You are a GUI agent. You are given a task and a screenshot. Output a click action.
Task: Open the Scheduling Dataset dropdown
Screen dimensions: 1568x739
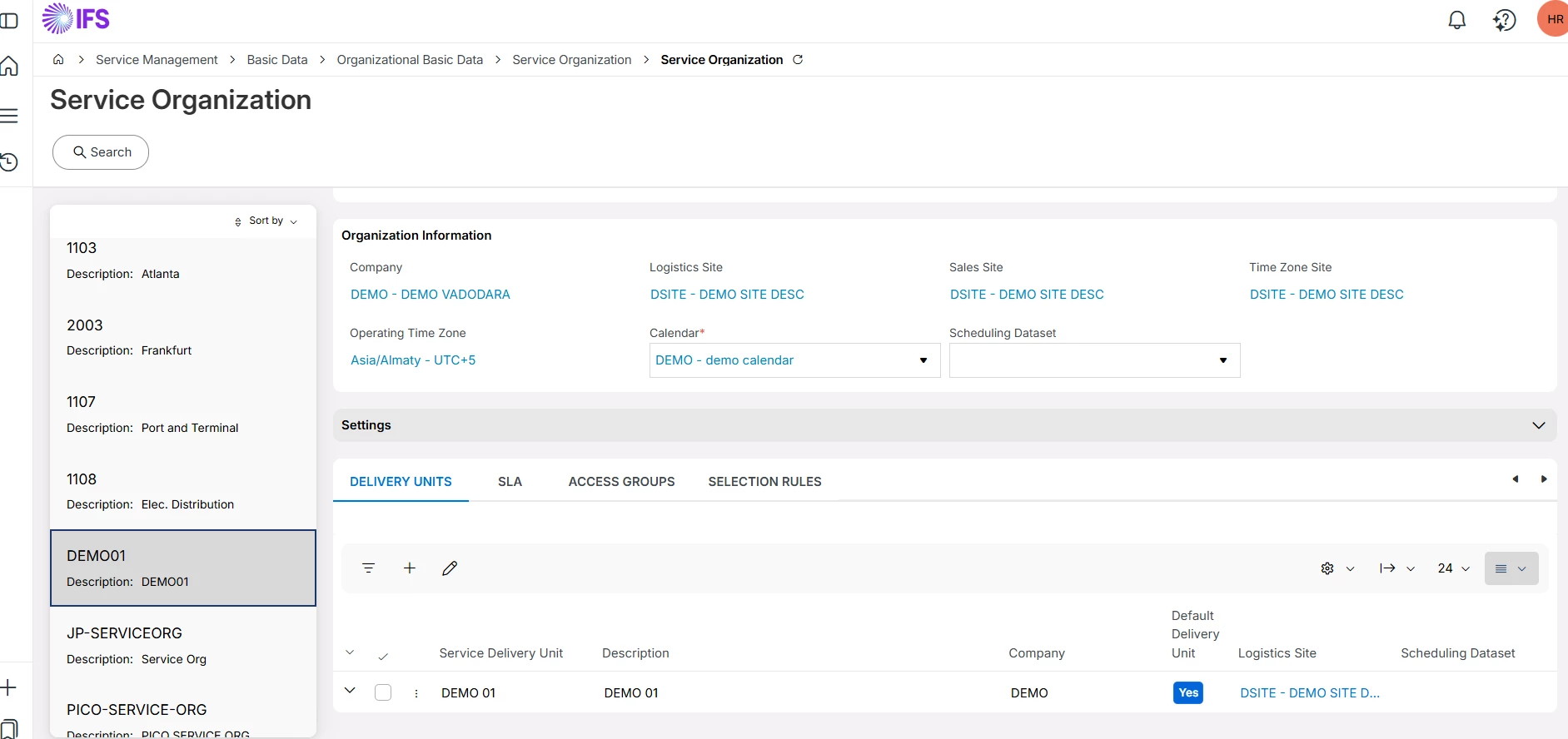[1222, 360]
